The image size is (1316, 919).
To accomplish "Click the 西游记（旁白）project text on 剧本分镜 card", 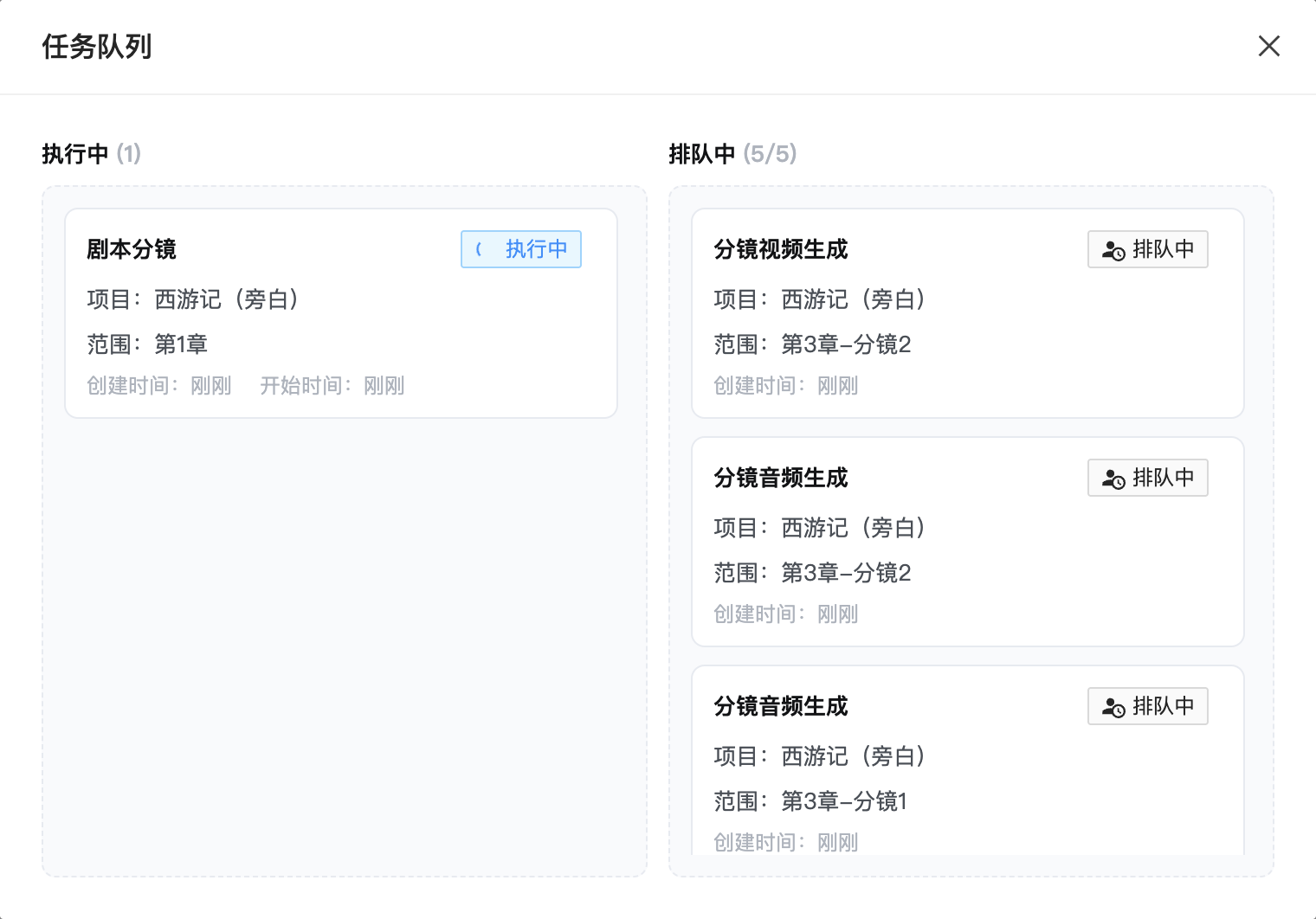I will click(194, 299).
